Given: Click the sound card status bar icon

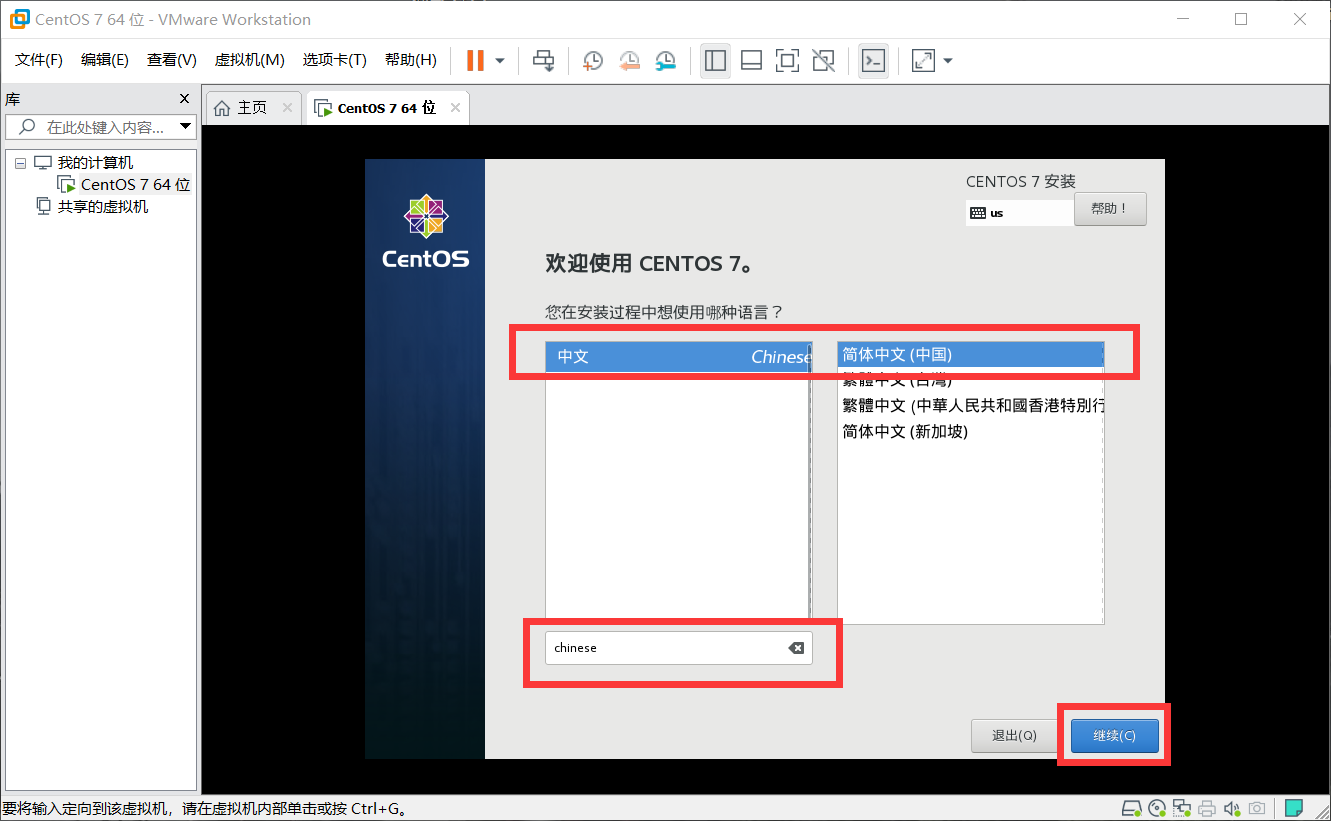Looking at the screenshot, I should (1232, 808).
